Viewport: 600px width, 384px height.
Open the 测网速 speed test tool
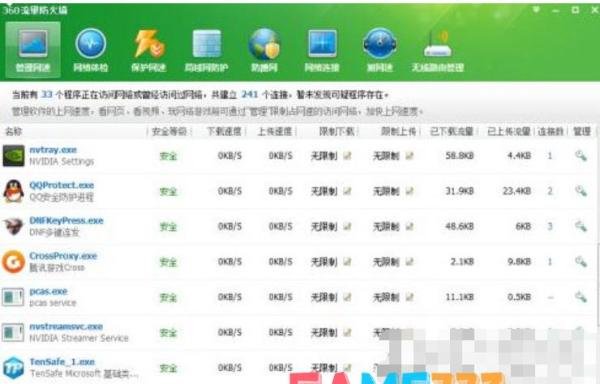(x=380, y=50)
